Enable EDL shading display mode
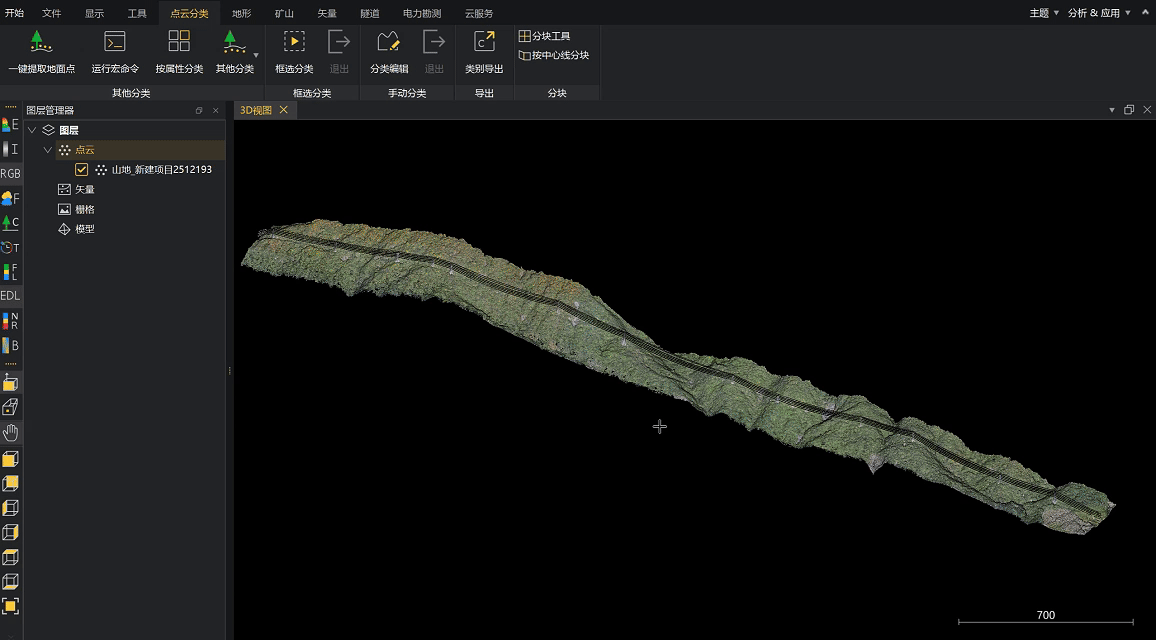The image size is (1156, 640). pos(10,296)
